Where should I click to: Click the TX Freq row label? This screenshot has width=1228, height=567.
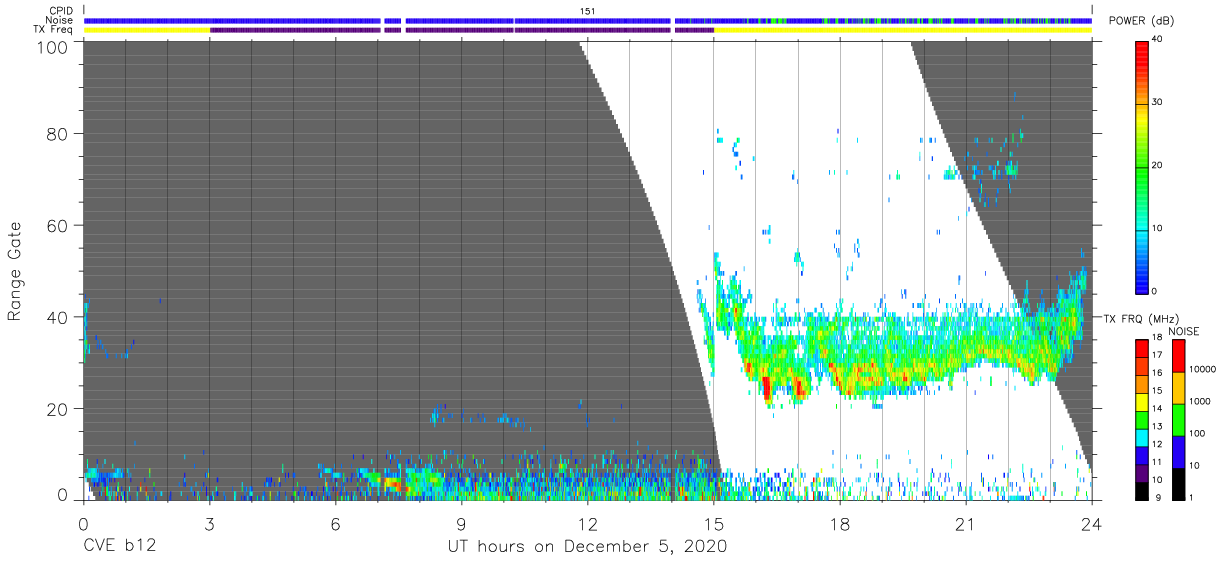(x=52, y=30)
